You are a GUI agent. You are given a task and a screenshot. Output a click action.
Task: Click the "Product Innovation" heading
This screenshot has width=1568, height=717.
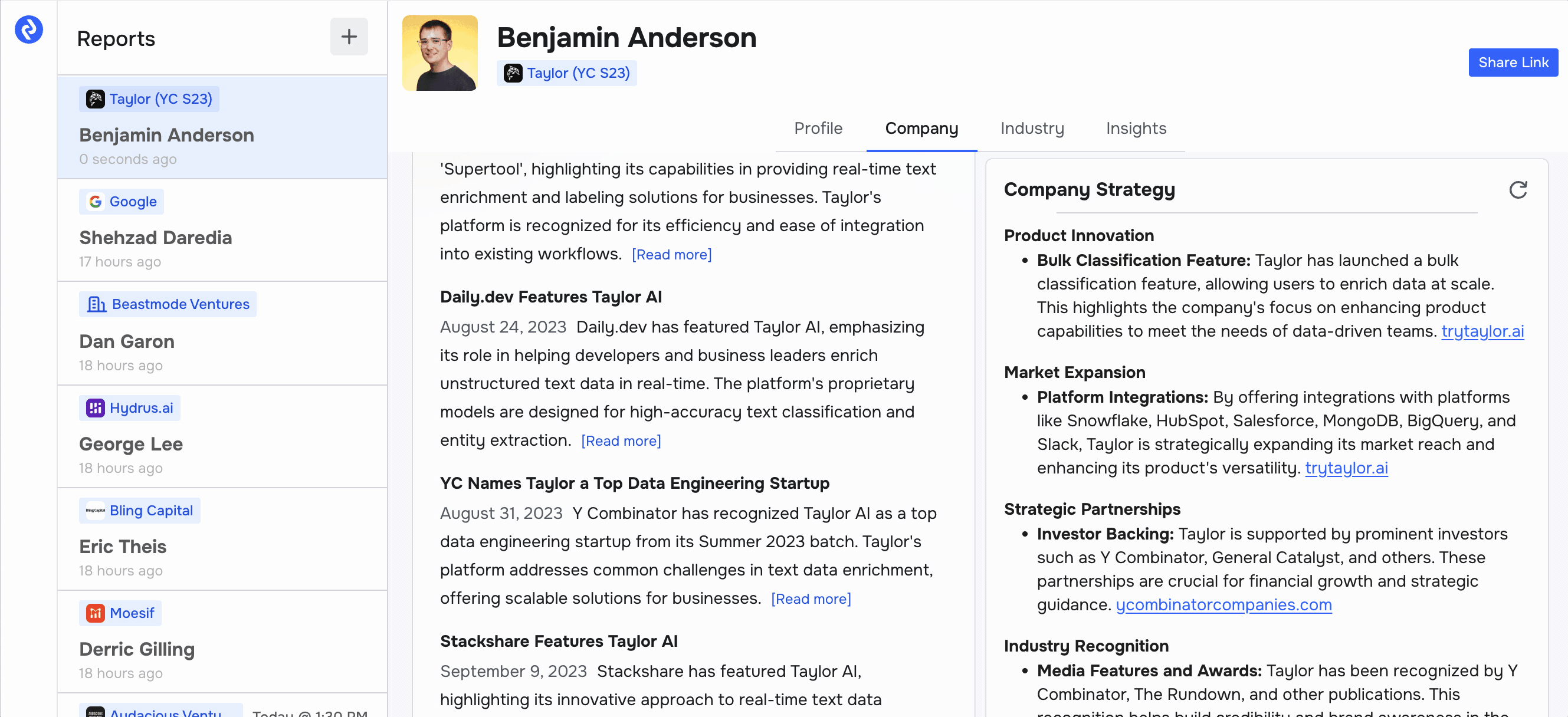(x=1078, y=235)
